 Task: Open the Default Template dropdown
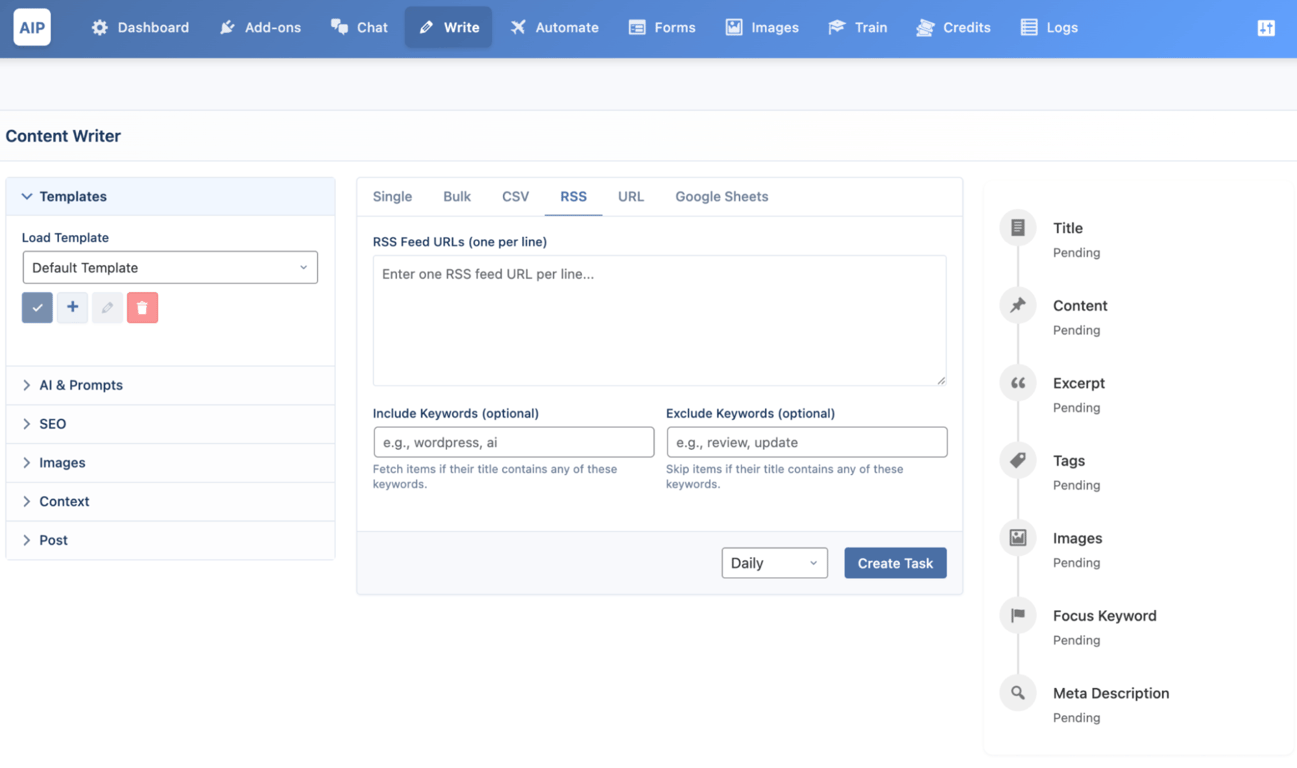pos(170,267)
